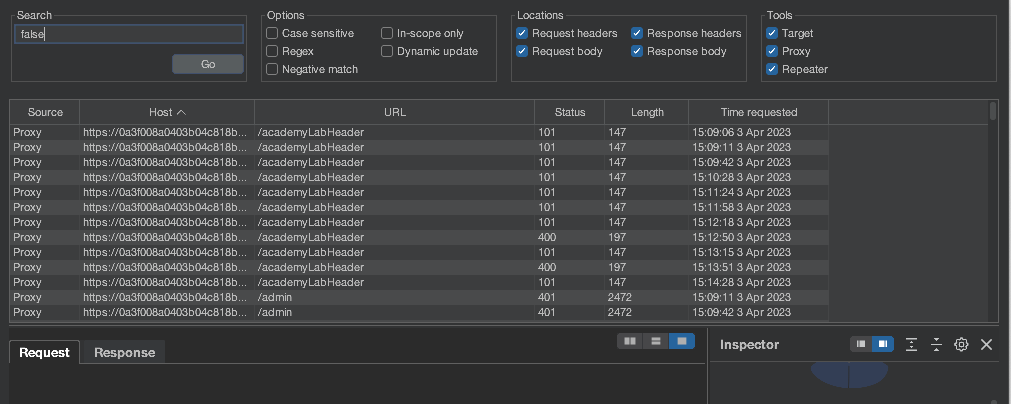1011x404 pixels.
Task: Select status 400 row at 15:13:51
Action: (x=419, y=267)
